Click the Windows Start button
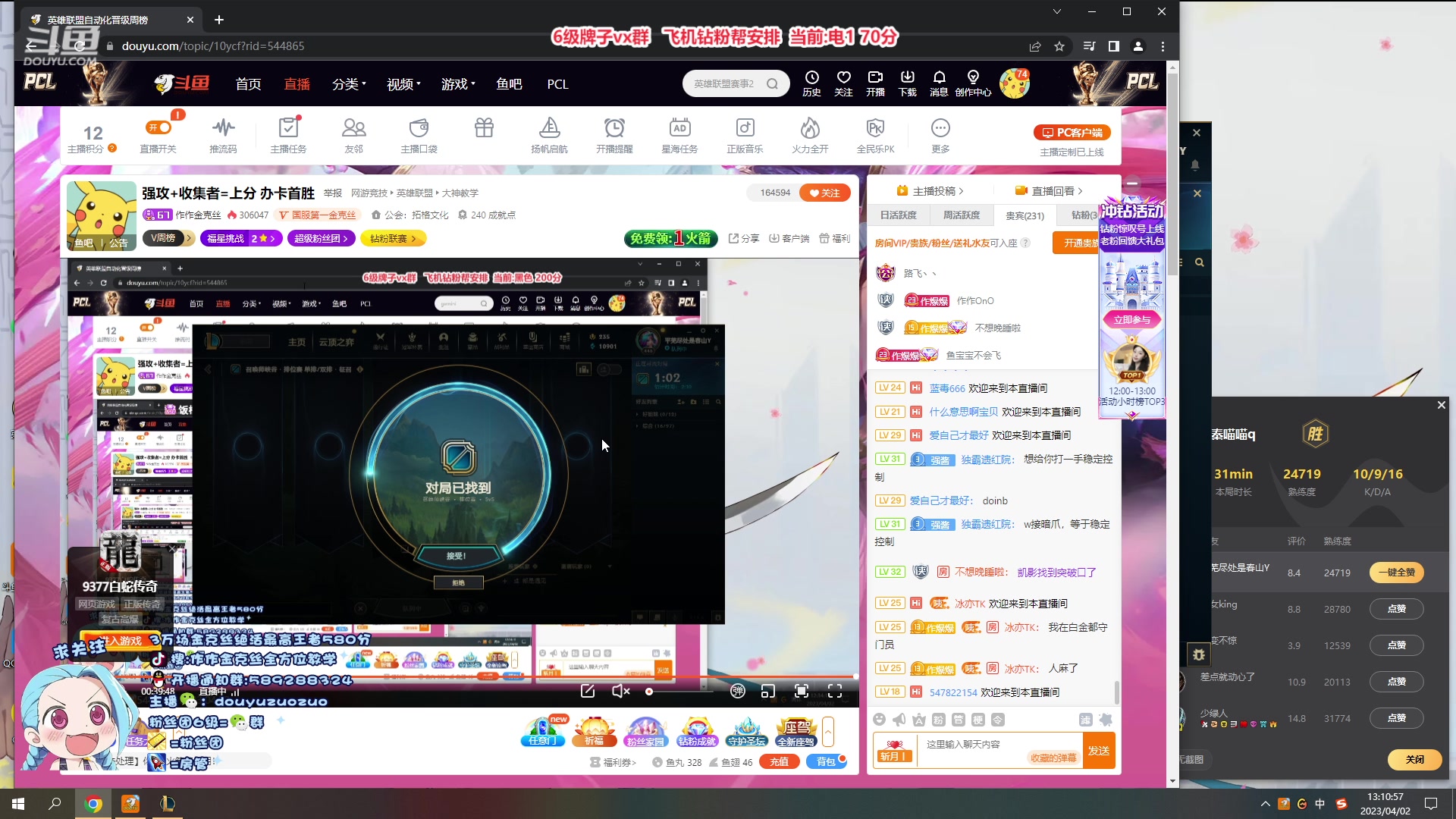 pyautogui.click(x=18, y=804)
